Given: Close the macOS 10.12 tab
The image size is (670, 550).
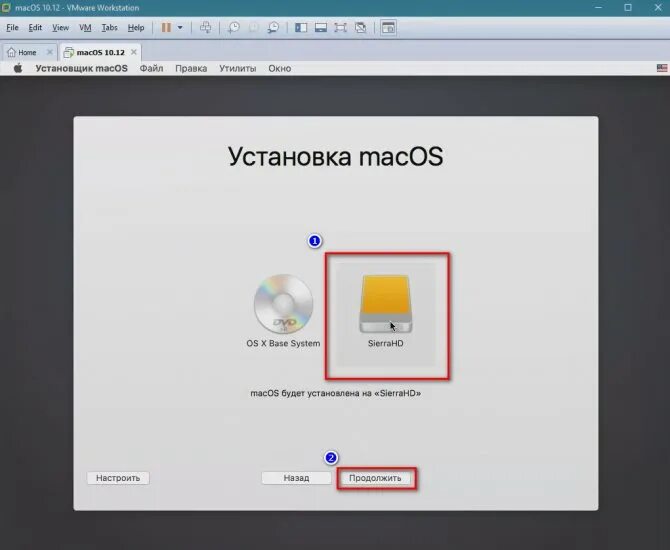Looking at the screenshot, I should 134,52.
